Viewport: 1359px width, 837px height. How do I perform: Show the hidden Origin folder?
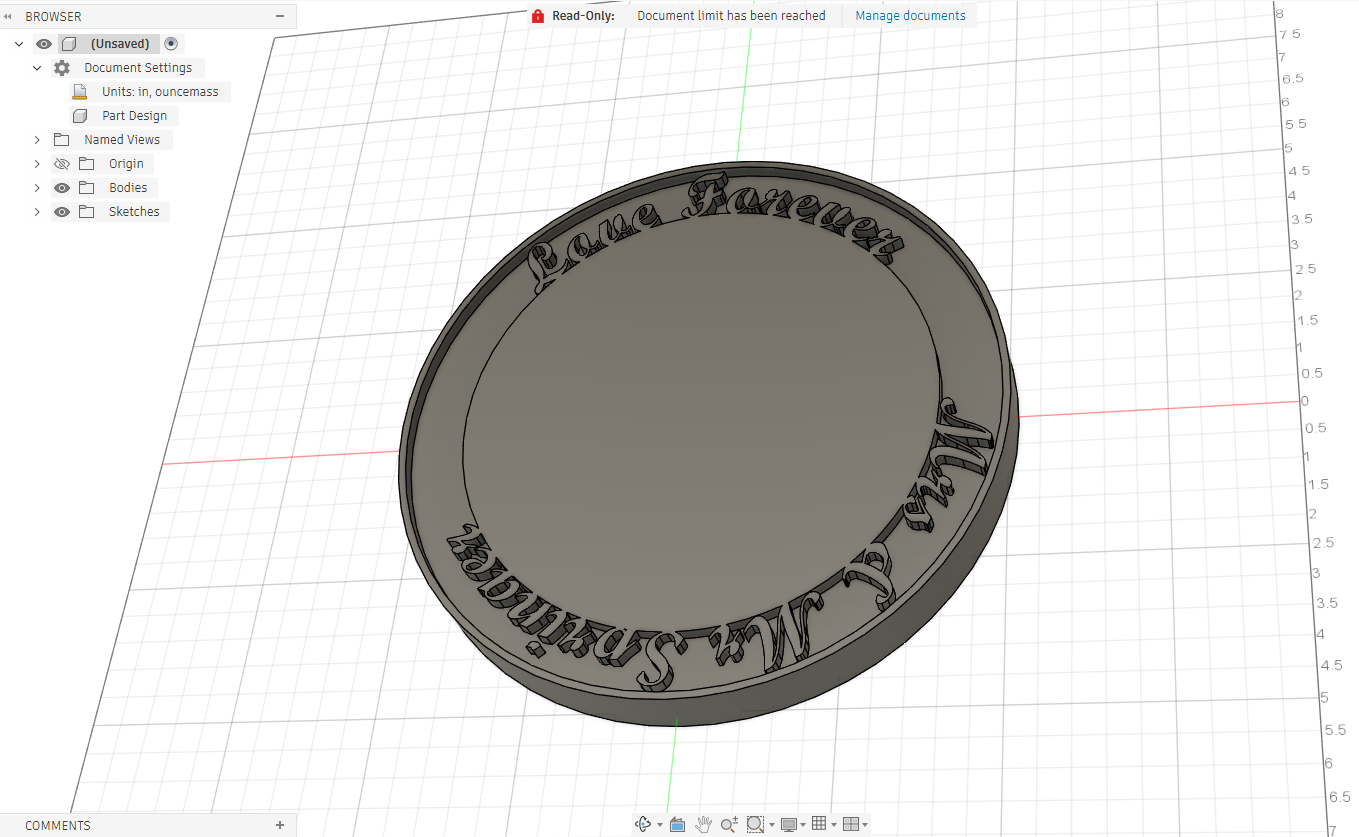(62, 164)
